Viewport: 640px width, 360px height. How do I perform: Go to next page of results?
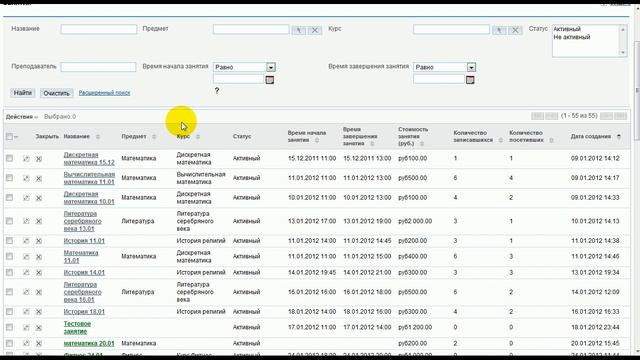click(606, 116)
